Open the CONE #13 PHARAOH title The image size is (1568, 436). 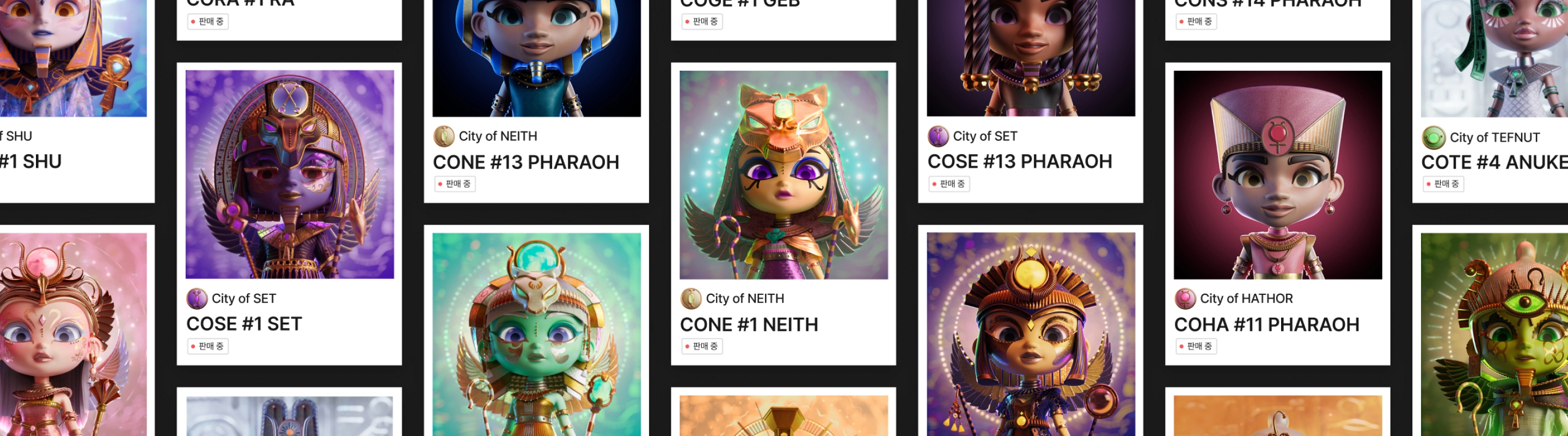[526, 162]
